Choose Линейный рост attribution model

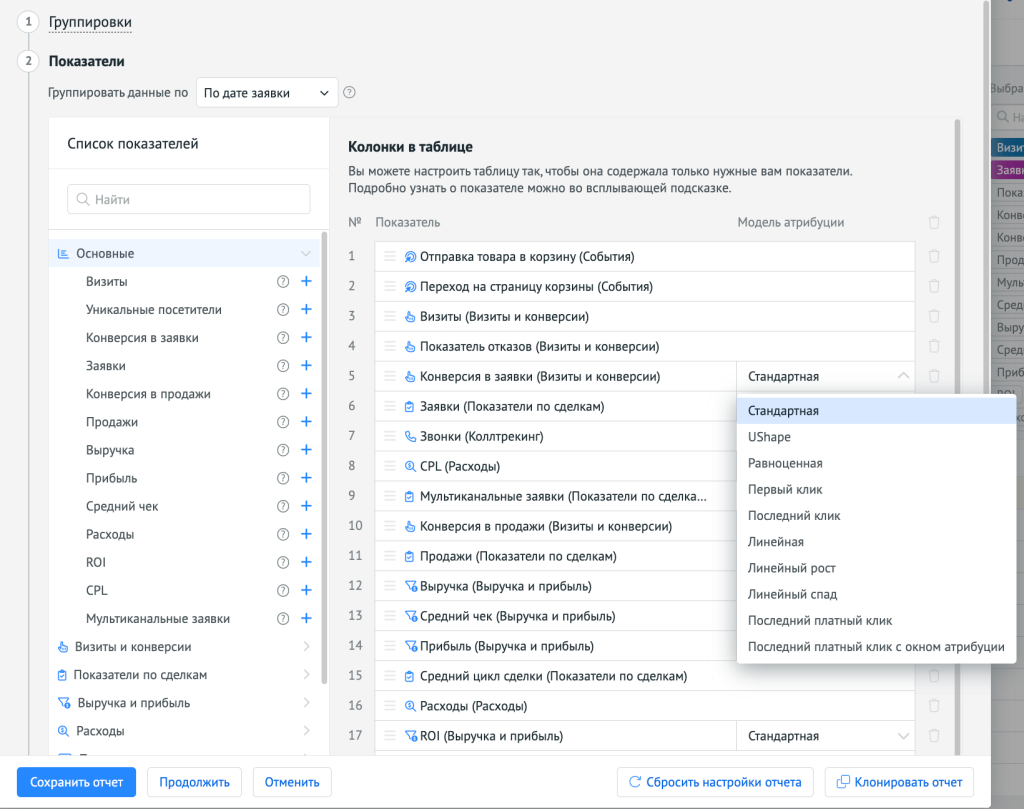coord(876,567)
